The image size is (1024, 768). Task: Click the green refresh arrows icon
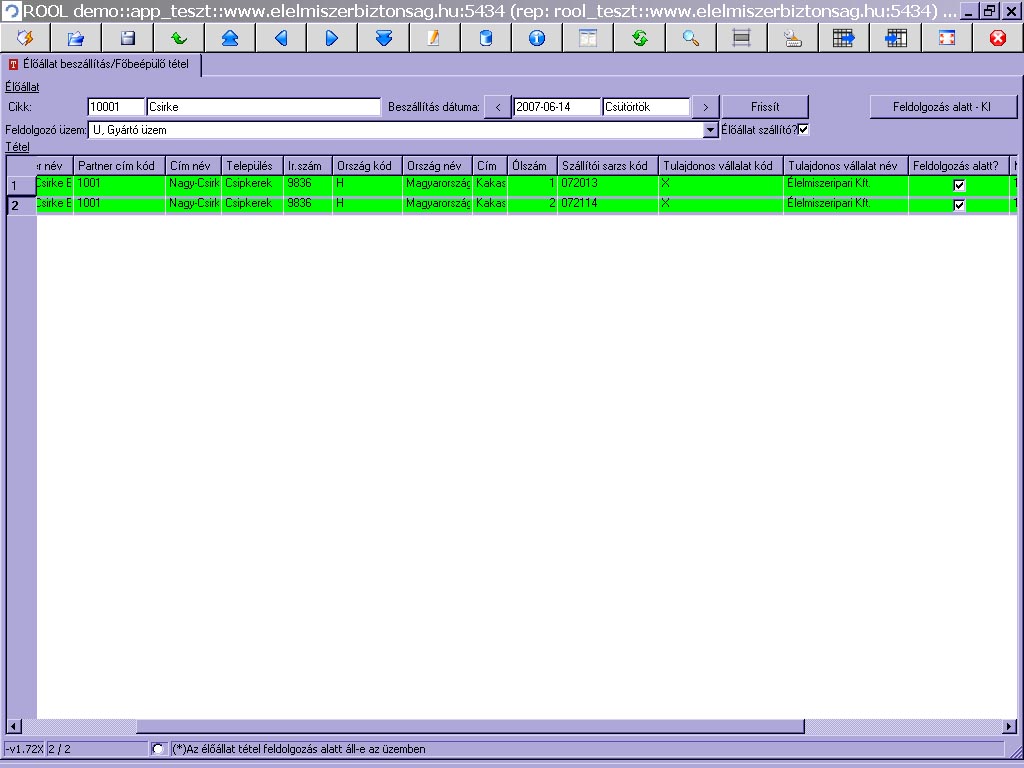[639, 38]
